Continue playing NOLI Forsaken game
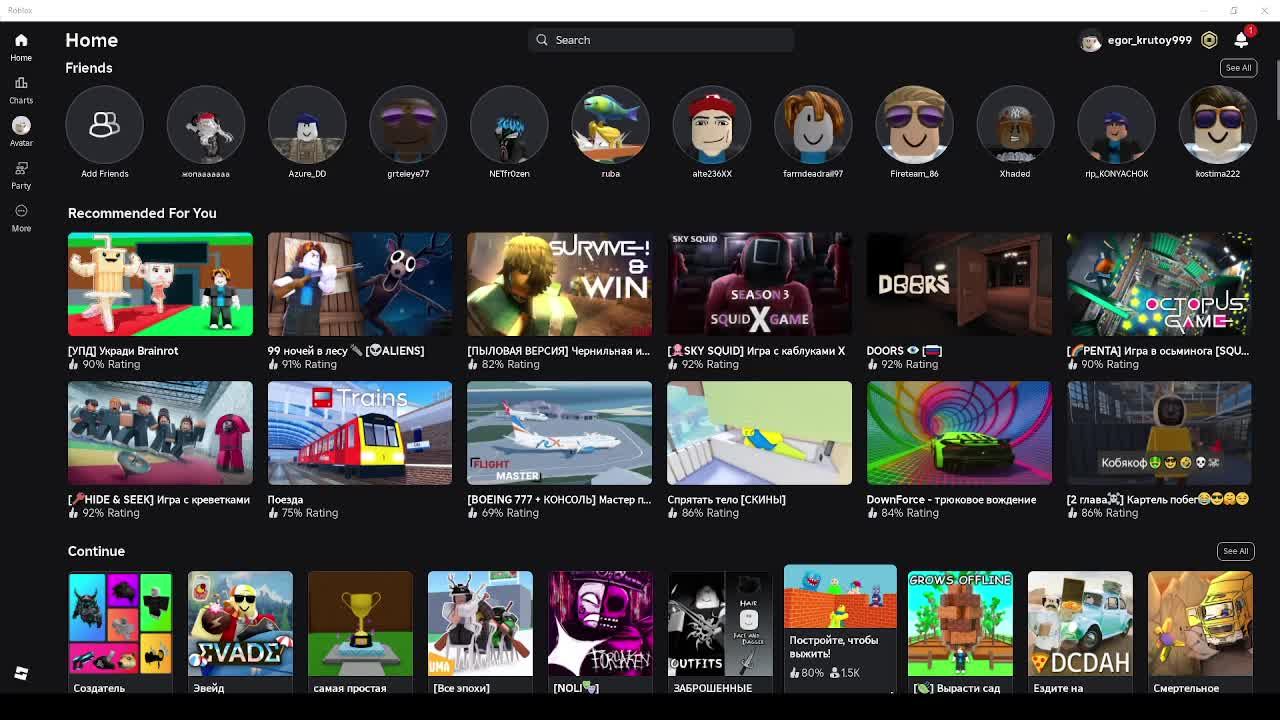This screenshot has height=720, width=1280. 600,624
